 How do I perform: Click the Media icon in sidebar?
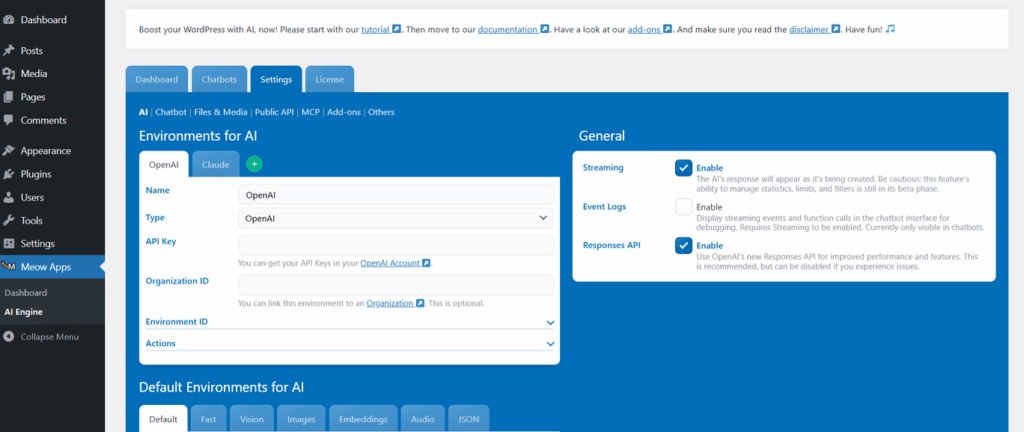pos(9,74)
